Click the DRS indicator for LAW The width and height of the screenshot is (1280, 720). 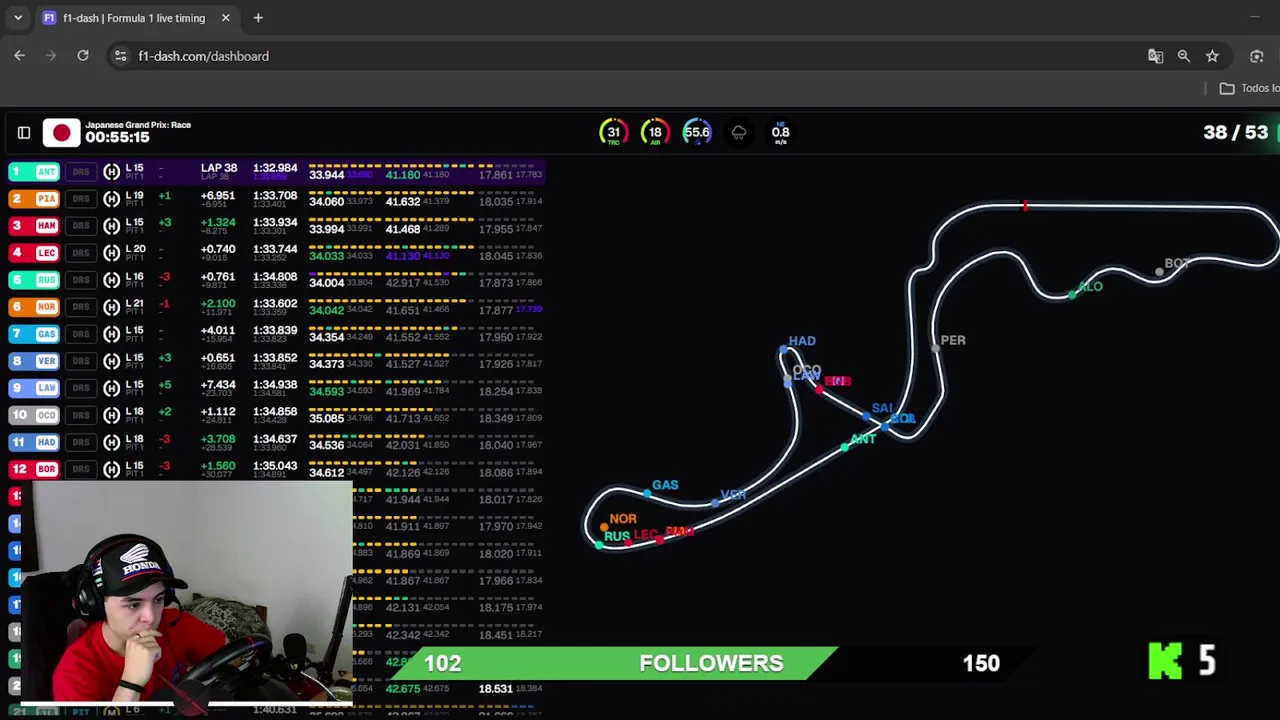tap(81, 388)
